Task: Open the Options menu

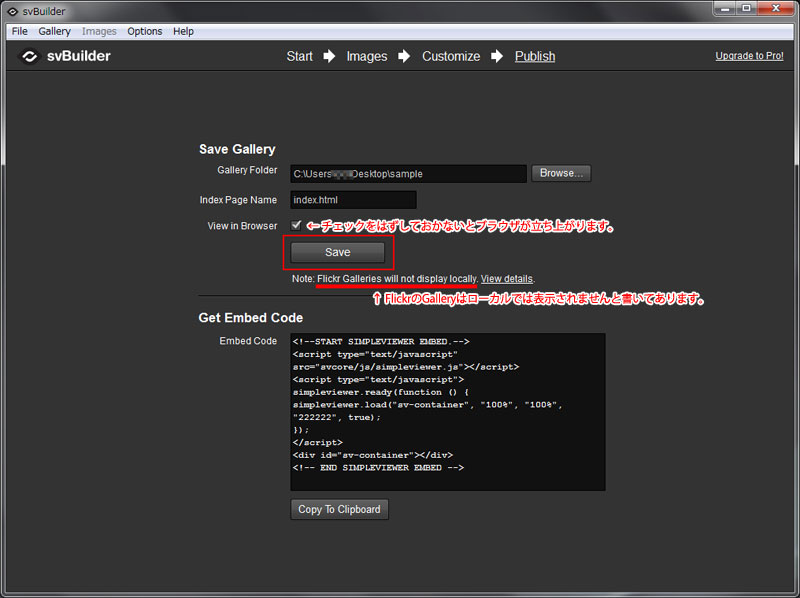Action: [145, 31]
